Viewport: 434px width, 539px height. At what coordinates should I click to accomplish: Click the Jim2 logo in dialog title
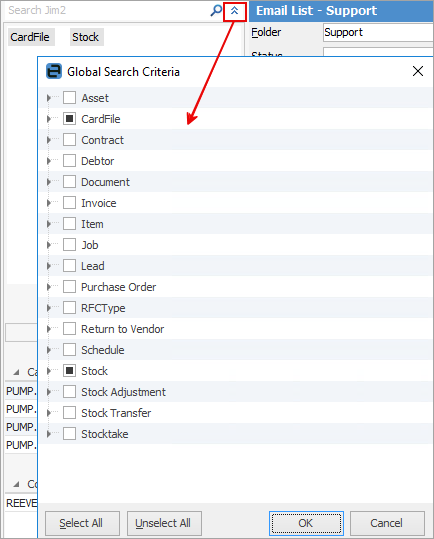[x=54, y=71]
